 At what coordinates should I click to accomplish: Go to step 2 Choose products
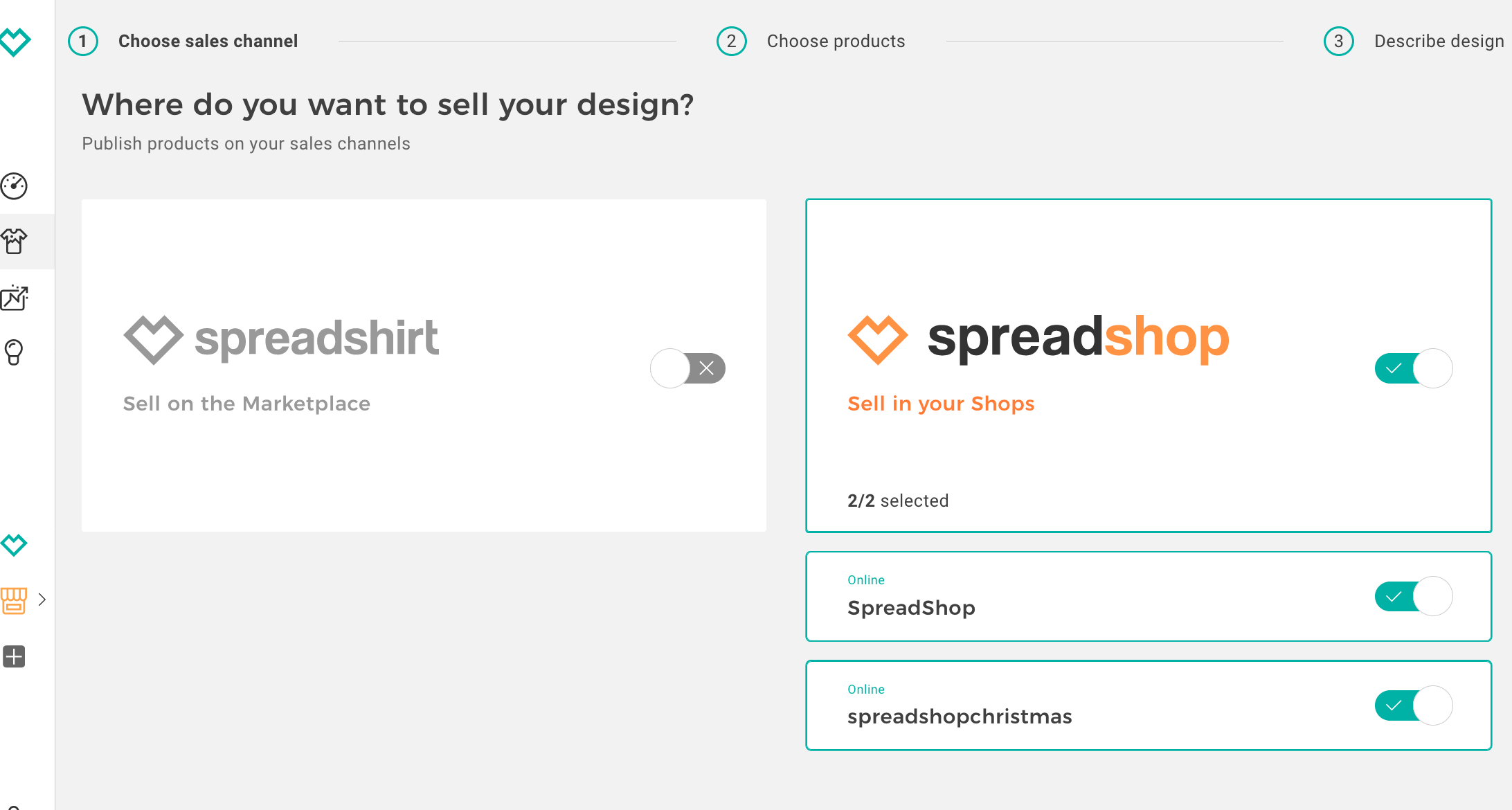(x=835, y=42)
